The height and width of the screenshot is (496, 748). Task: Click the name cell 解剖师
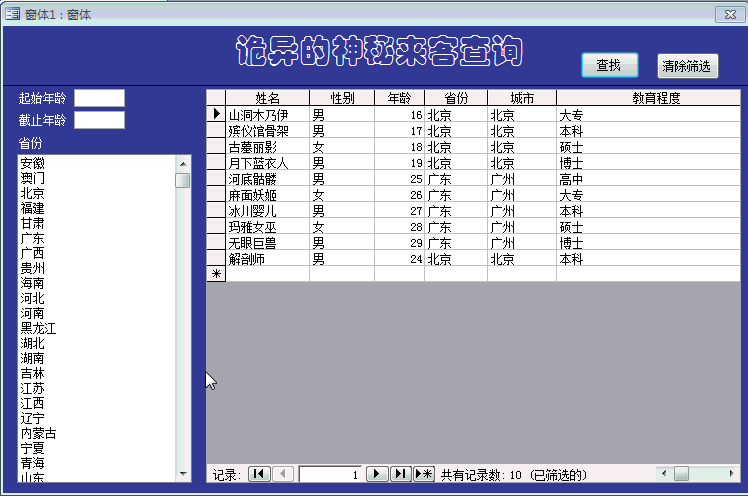coord(268,258)
